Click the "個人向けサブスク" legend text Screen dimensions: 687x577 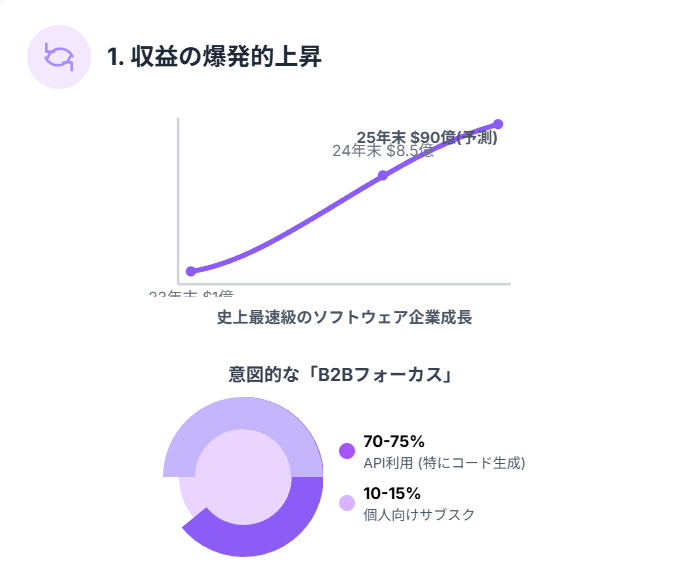[x=419, y=514]
